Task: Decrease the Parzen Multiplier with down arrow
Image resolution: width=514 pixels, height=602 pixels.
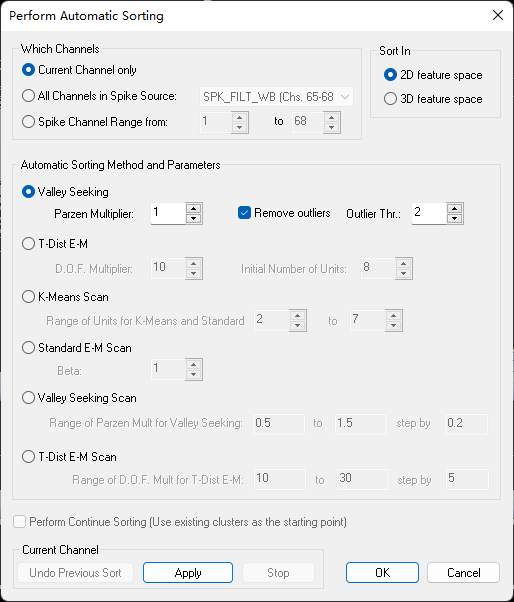Action: (x=193, y=218)
